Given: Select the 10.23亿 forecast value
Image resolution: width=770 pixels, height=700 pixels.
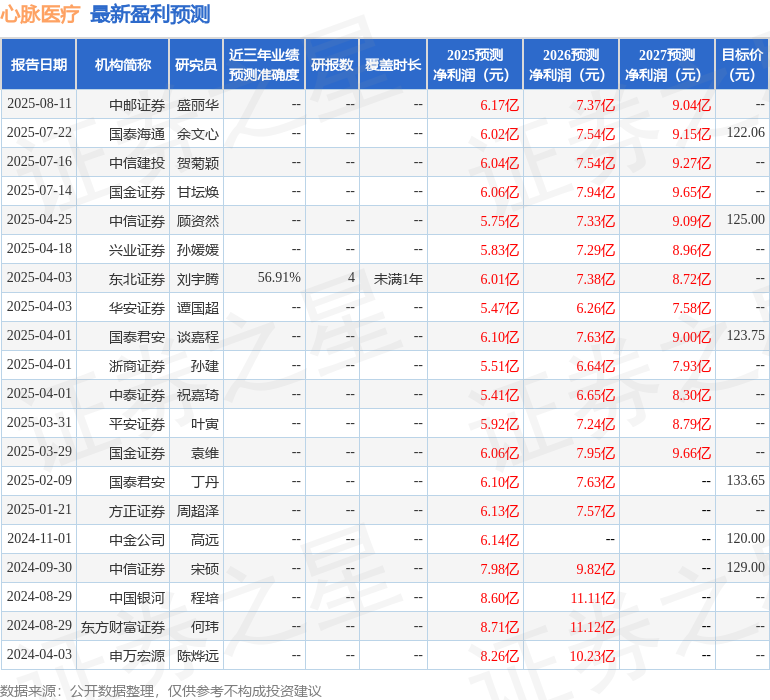Looking at the screenshot, I should (593, 656).
